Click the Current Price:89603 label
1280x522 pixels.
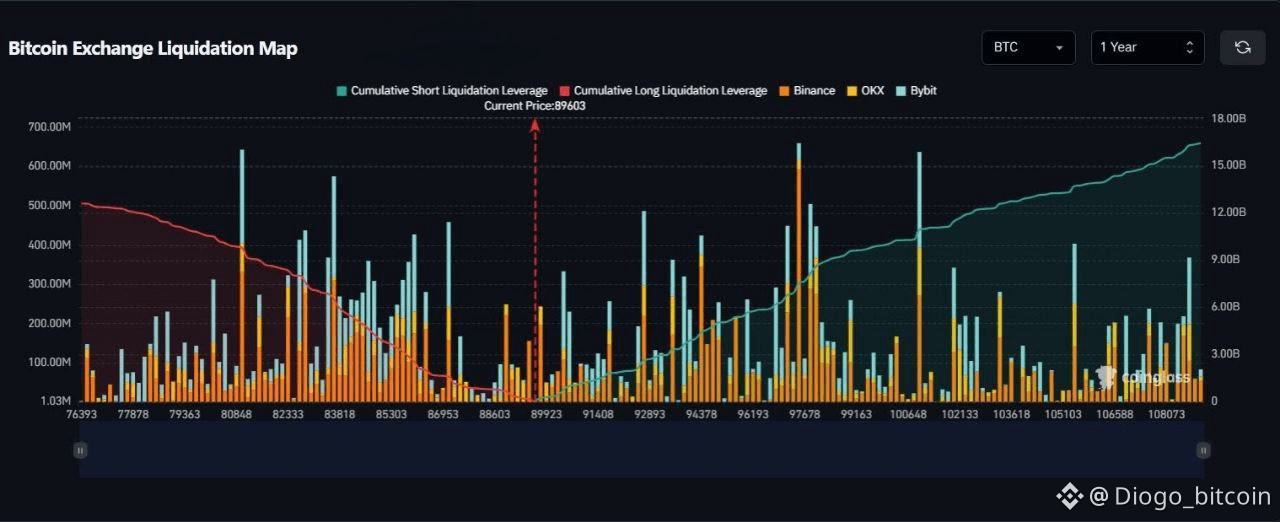coord(535,105)
